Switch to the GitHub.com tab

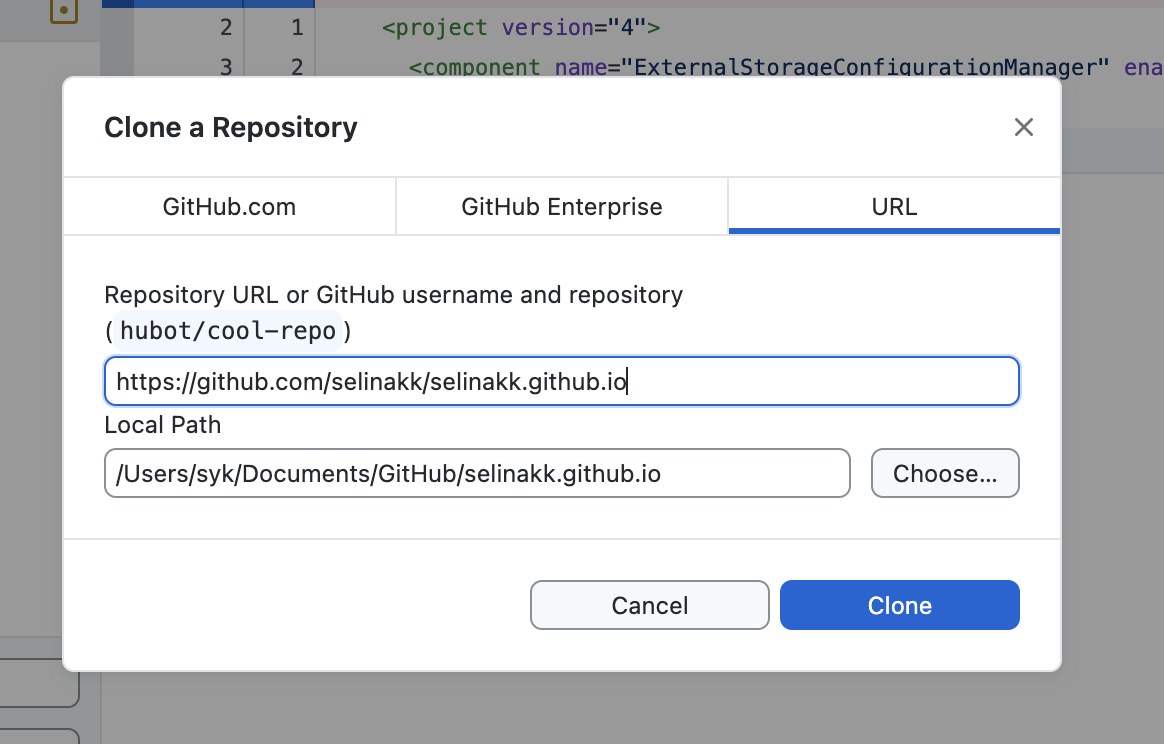(x=229, y=206)
